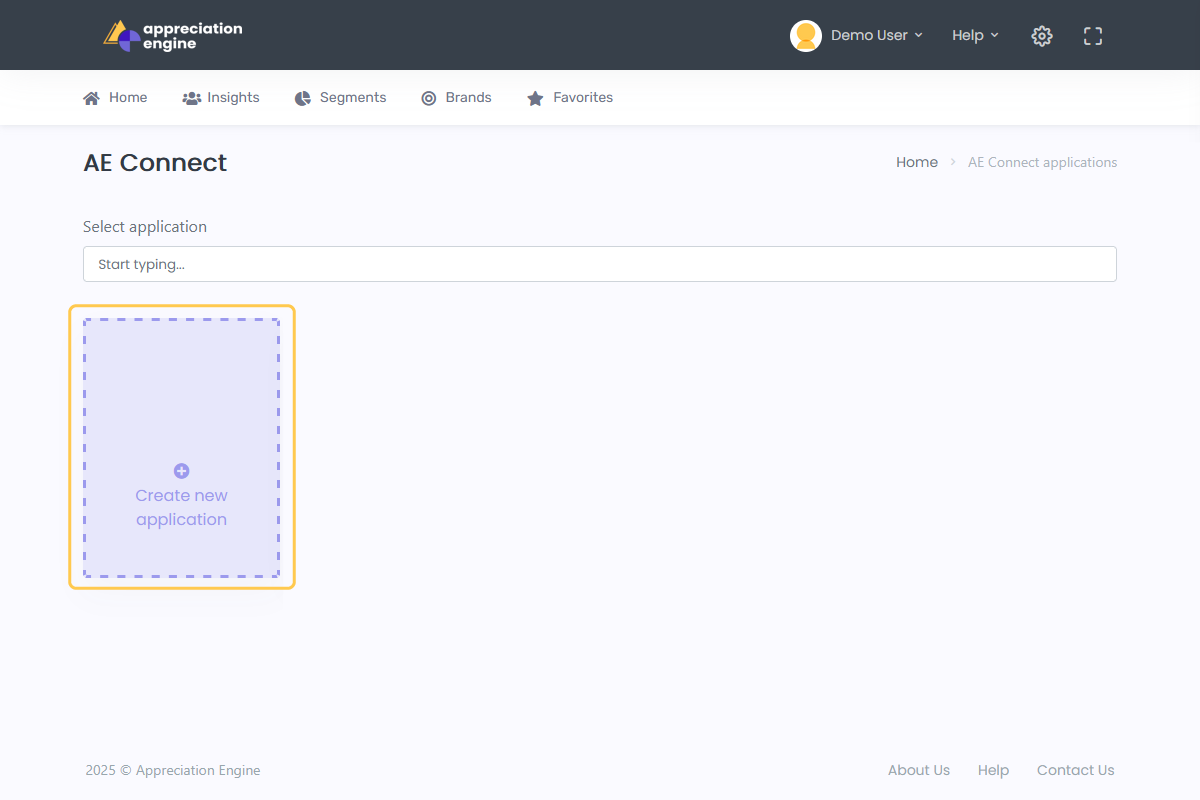Click the Brands target icon
Screen dimensions: 1200x800
tap(429, 98)
